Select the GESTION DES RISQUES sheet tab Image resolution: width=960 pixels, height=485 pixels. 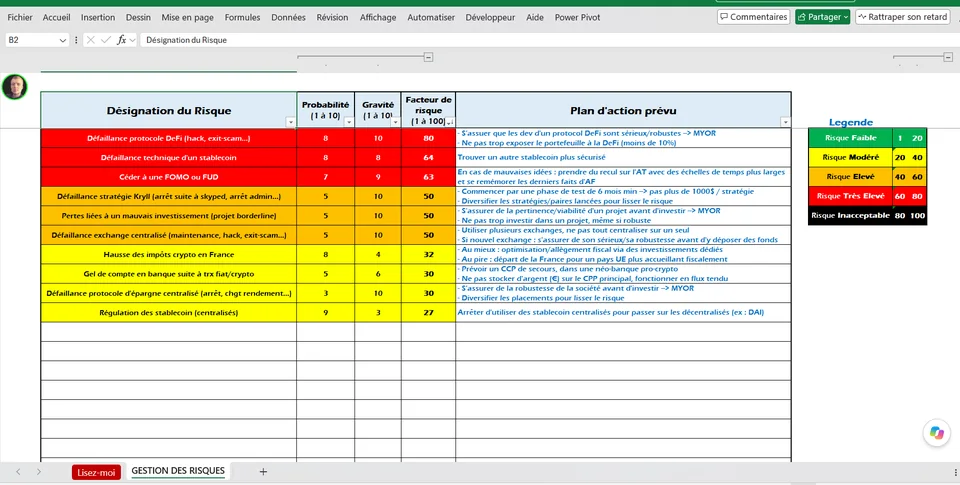[x=178, y=471]
